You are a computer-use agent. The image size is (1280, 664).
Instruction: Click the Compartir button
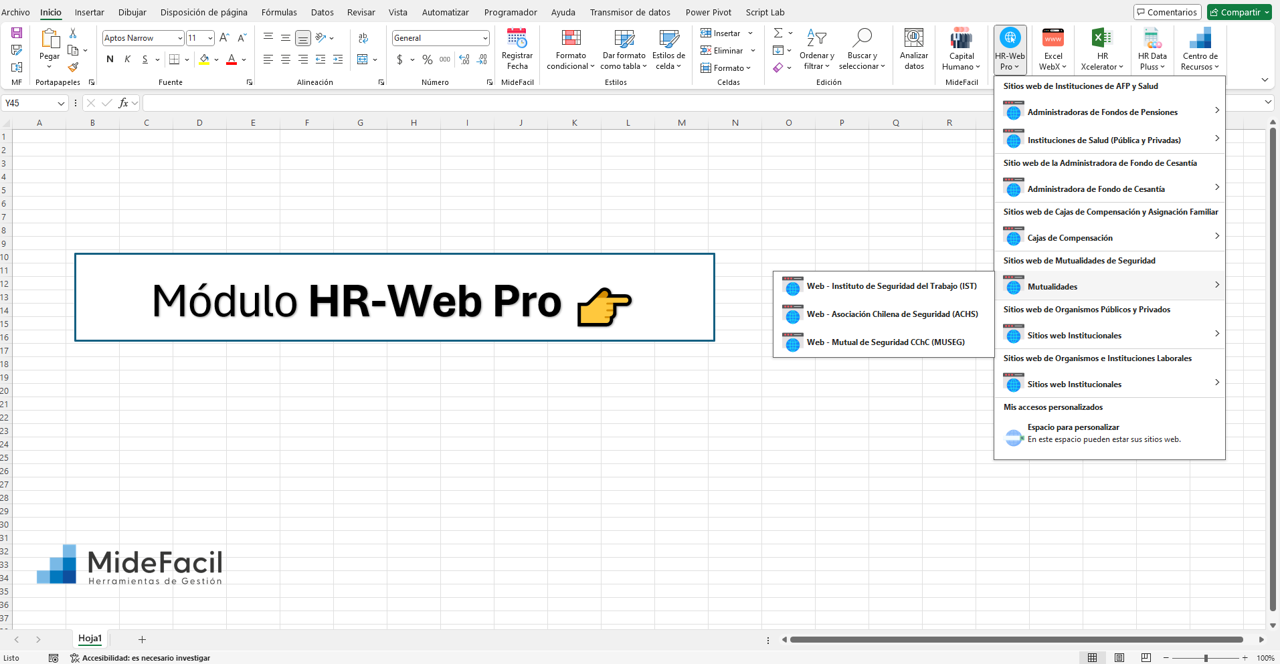1239,12
